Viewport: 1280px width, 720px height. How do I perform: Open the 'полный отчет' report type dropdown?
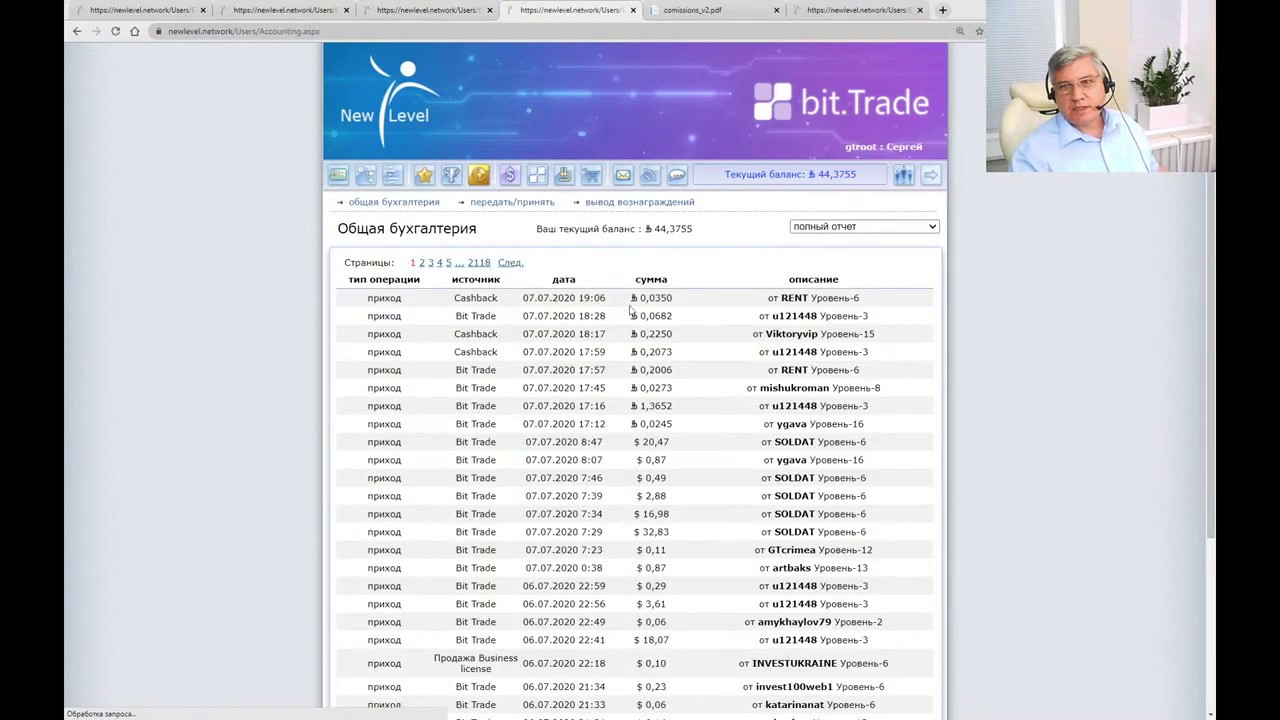(x=864, y=226)
